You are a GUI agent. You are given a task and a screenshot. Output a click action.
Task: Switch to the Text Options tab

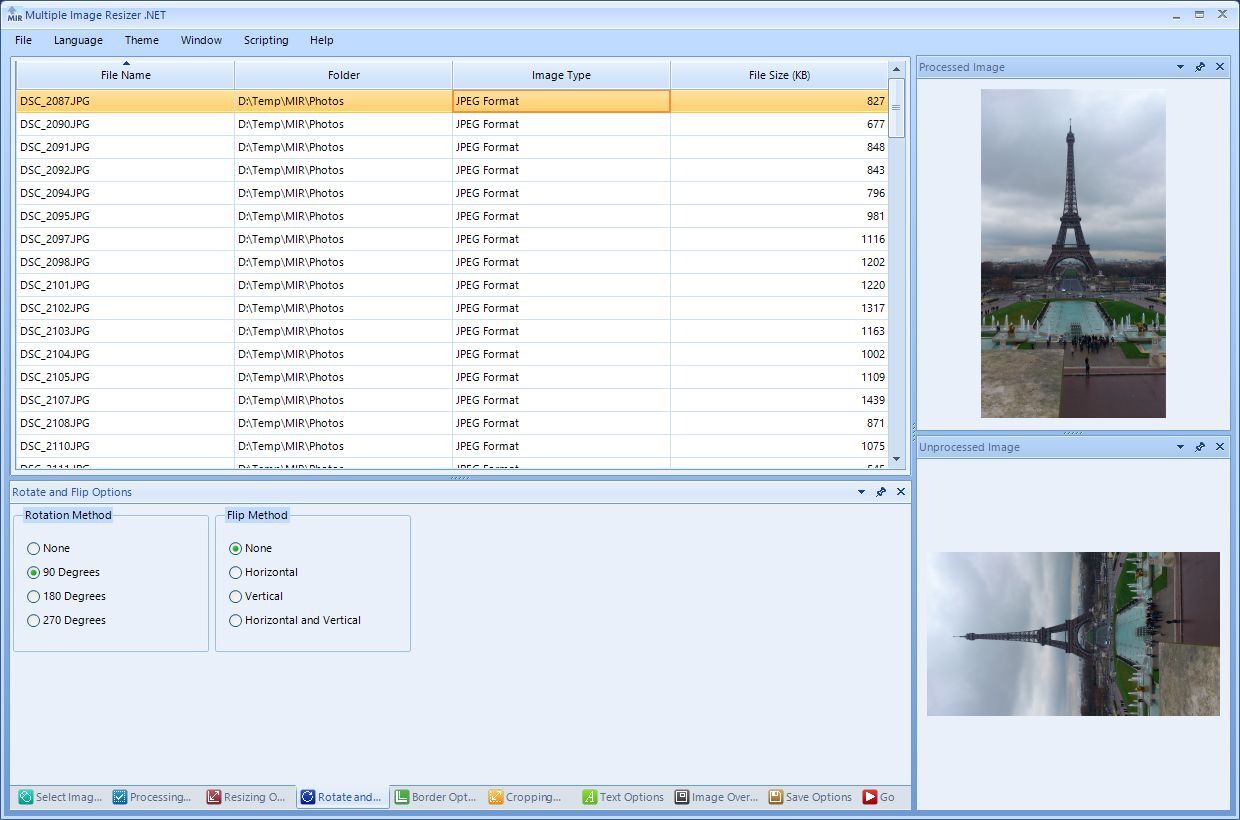(593, 797)
